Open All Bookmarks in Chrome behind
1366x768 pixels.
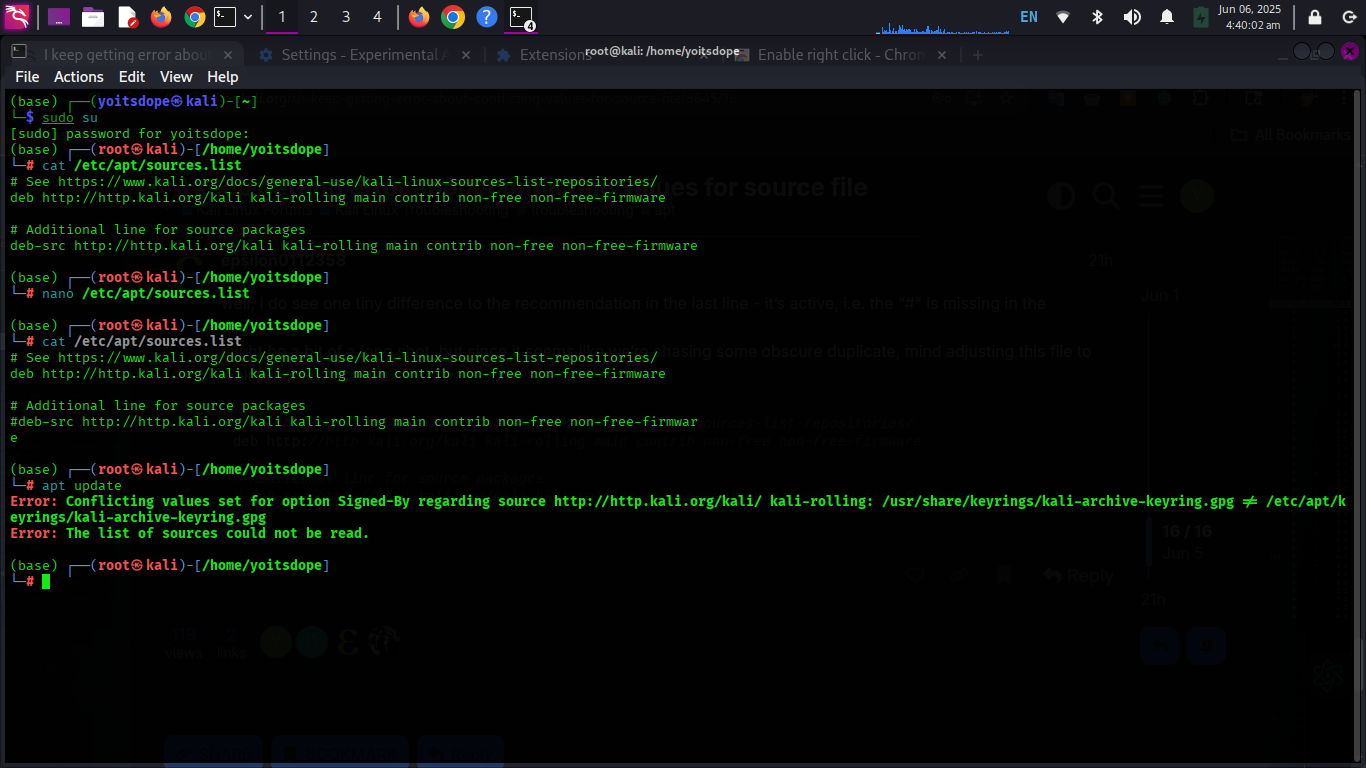point(1292,135)
